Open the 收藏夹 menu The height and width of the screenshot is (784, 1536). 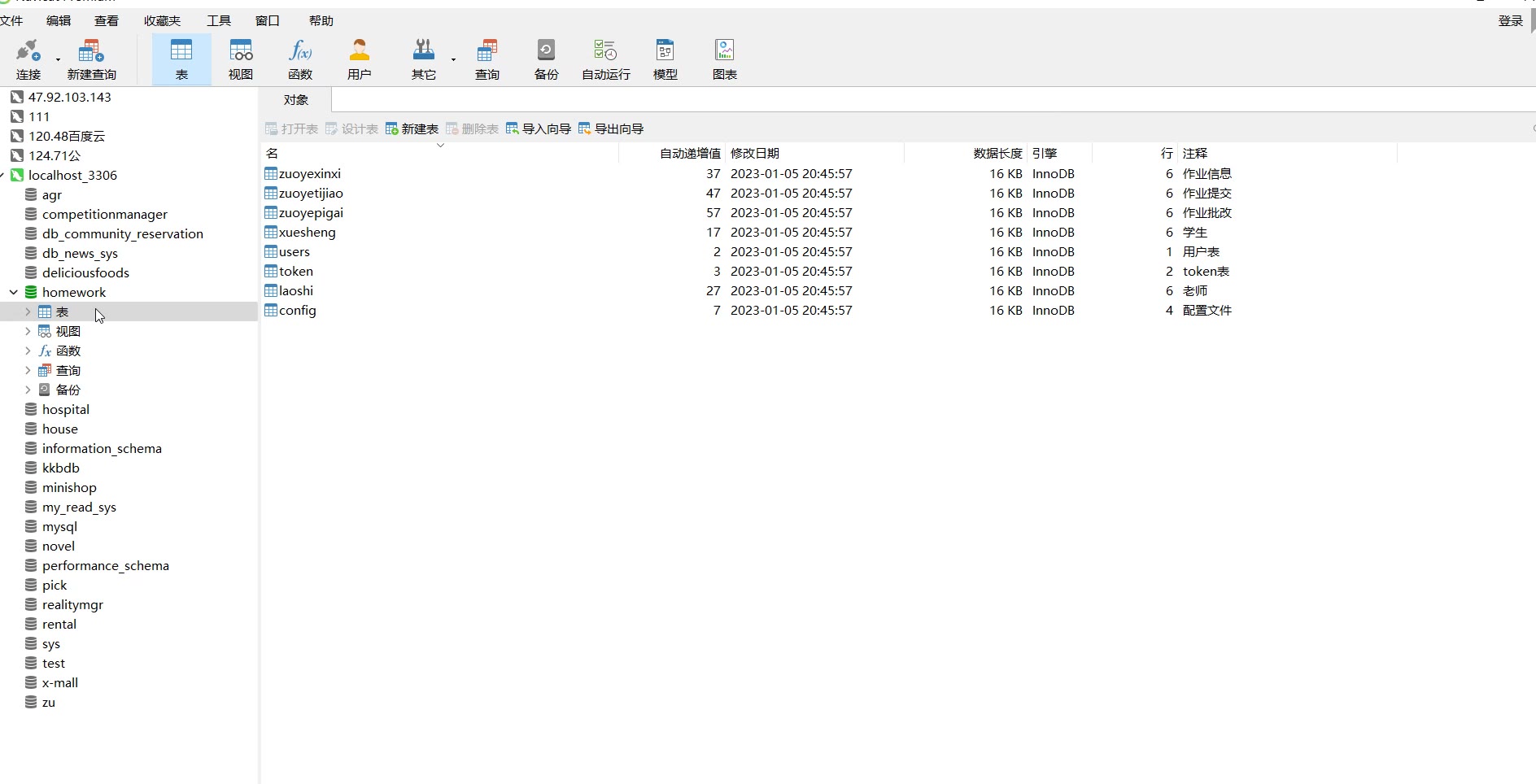162,20
